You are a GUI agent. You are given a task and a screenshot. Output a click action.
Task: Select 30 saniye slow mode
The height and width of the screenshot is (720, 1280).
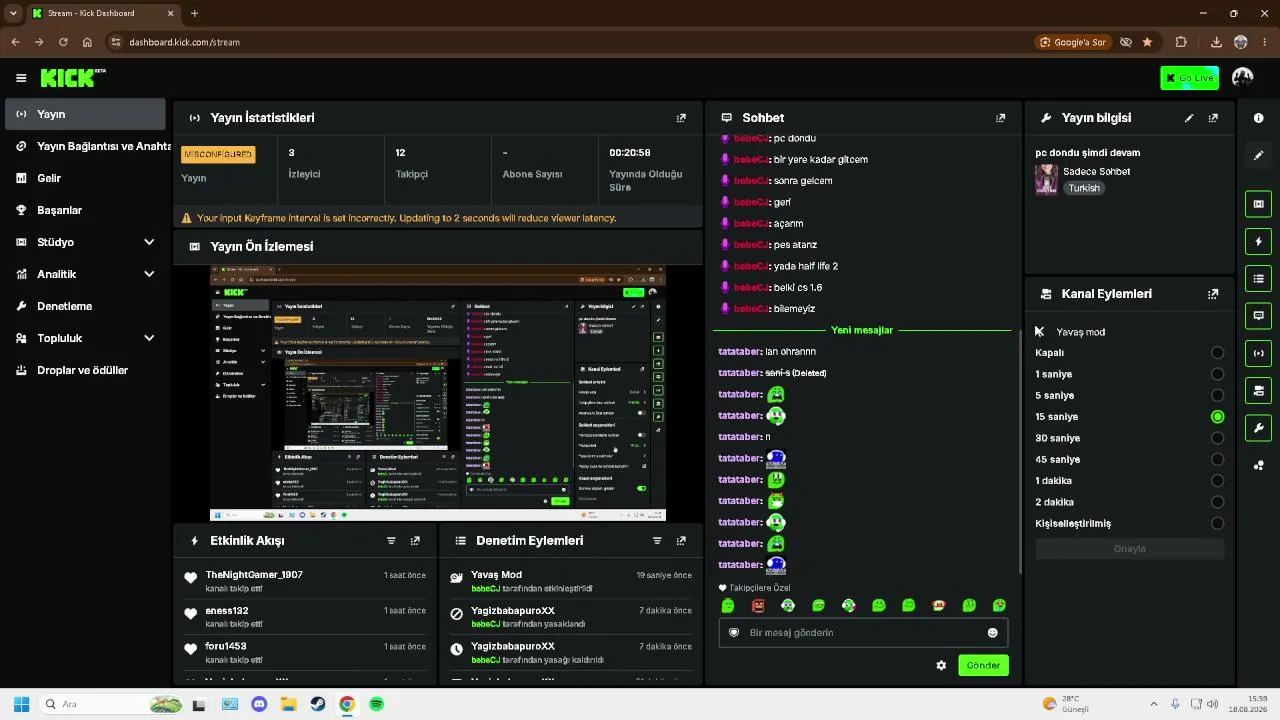(x=1217, y=438)
